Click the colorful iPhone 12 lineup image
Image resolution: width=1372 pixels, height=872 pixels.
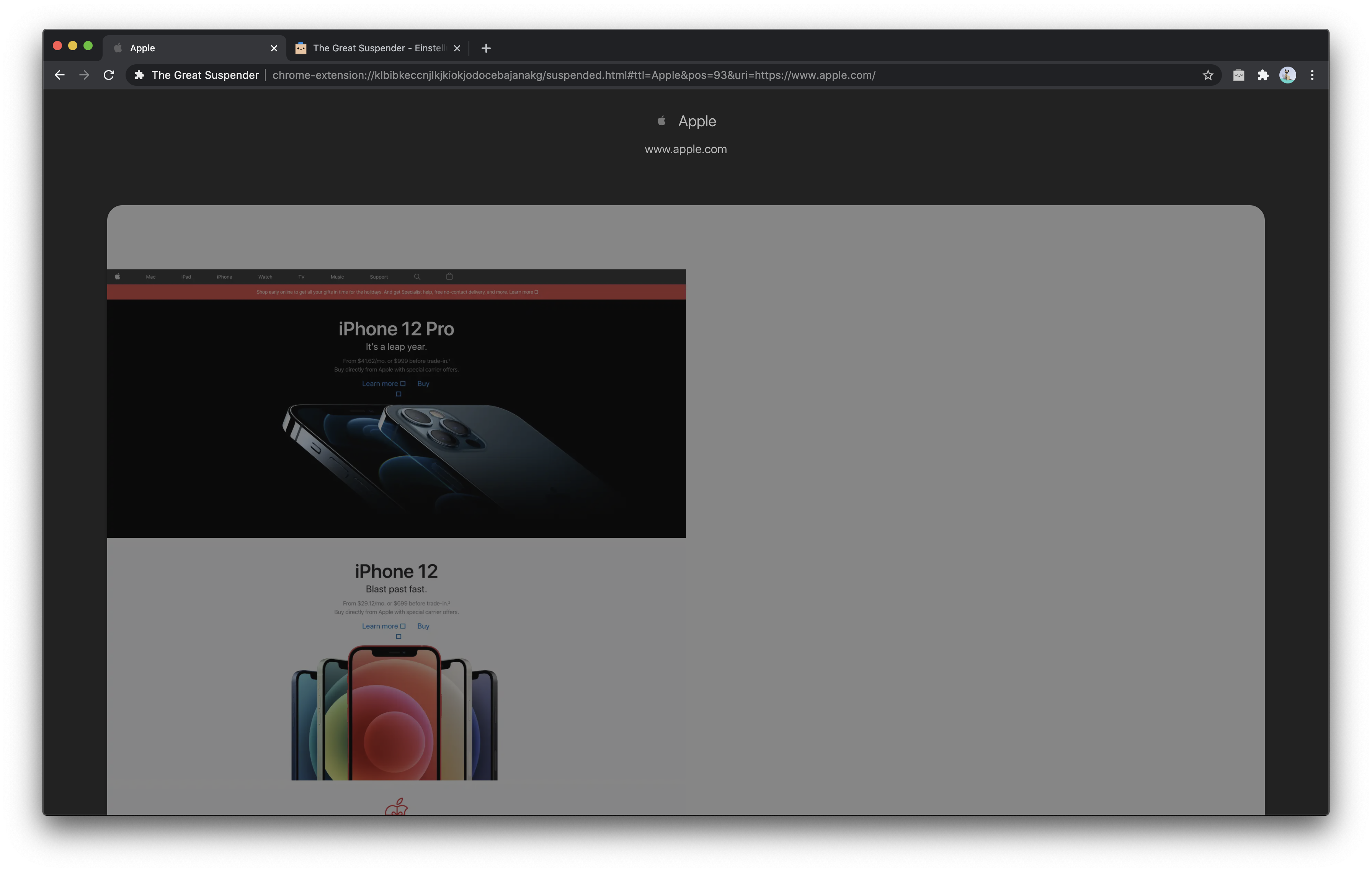[394, 713]
